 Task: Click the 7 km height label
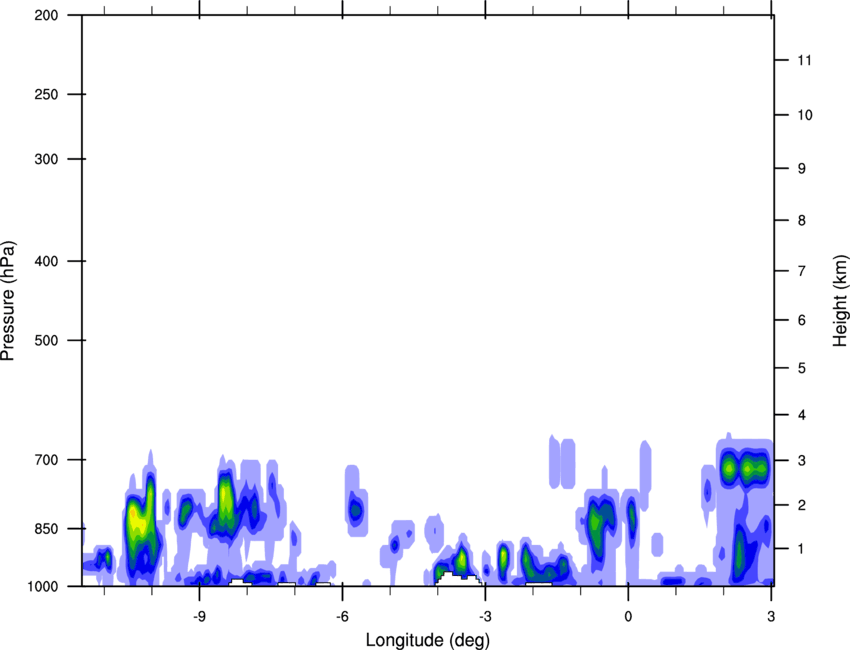[x=802, y=271]
